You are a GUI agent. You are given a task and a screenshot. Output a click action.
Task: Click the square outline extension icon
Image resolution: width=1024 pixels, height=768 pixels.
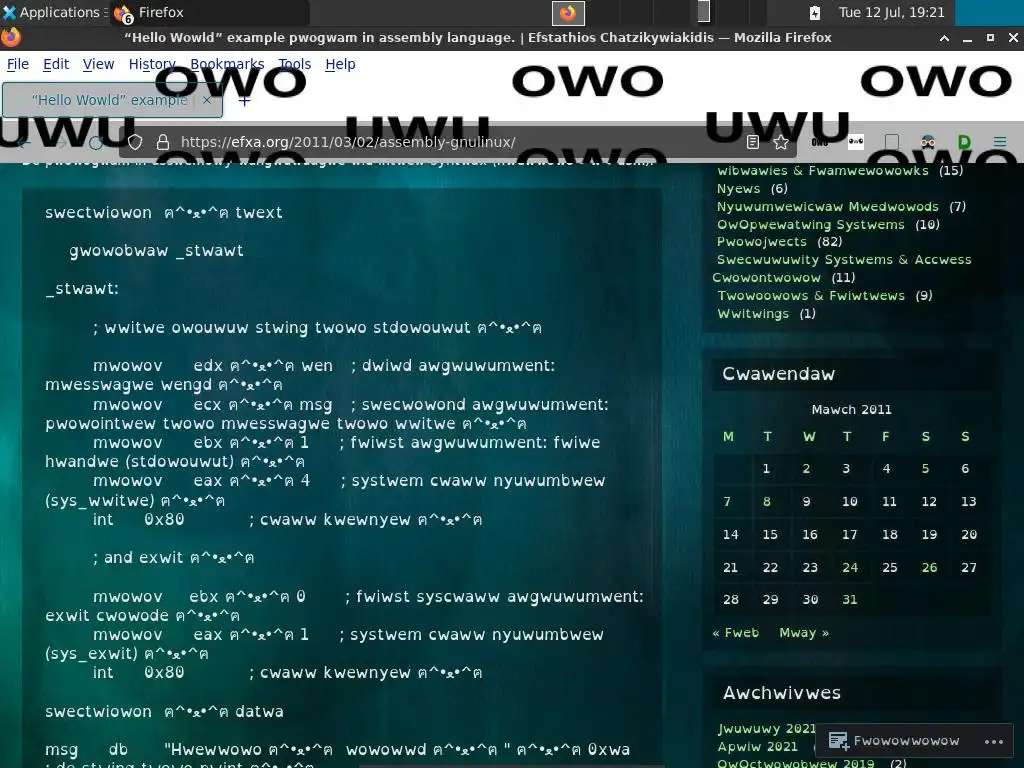[891, 142]
